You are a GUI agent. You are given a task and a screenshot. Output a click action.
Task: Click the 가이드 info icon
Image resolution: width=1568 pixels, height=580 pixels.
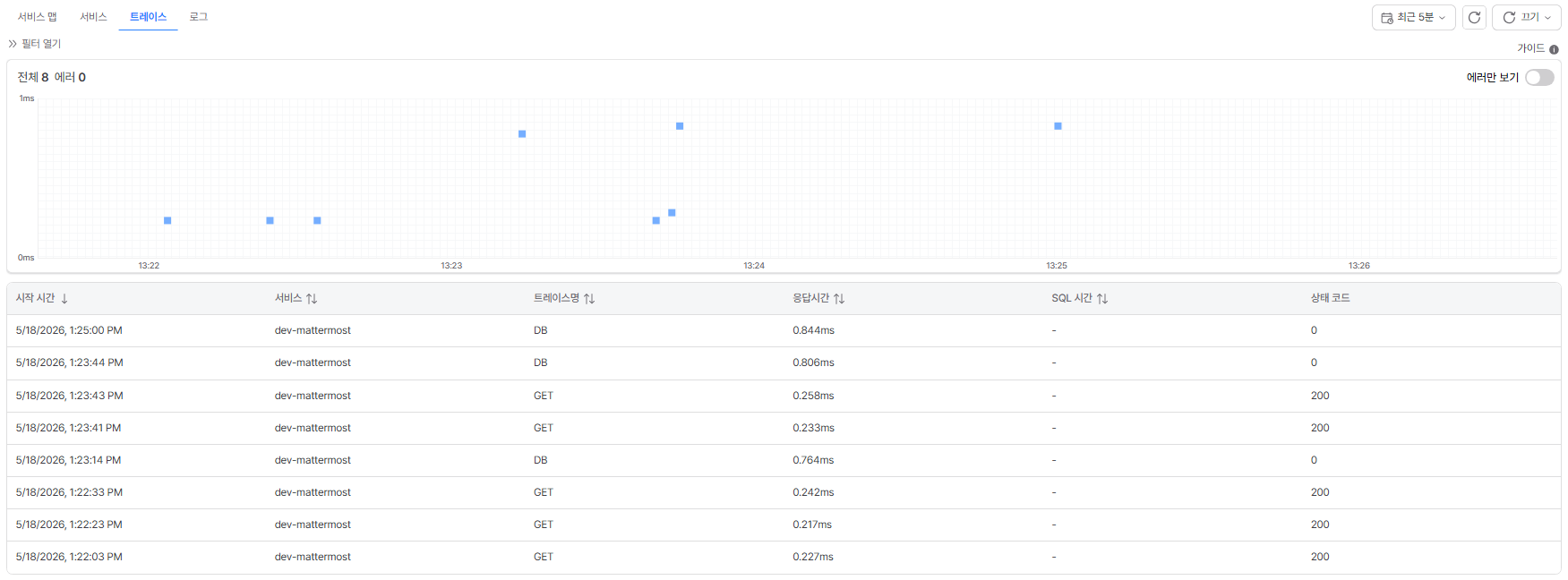pyautogui.click(x=1554, y=49)
